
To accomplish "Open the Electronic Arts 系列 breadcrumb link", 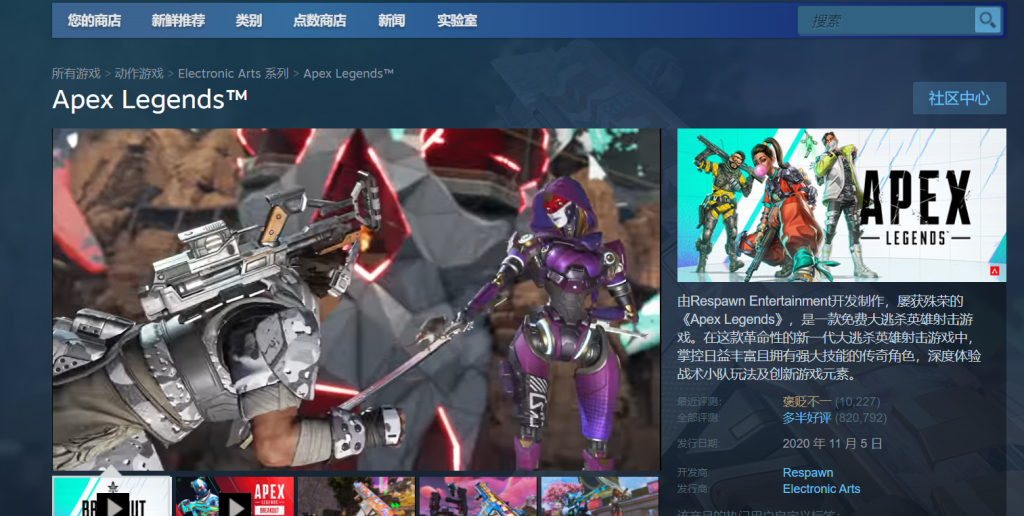I will [233, 73].
